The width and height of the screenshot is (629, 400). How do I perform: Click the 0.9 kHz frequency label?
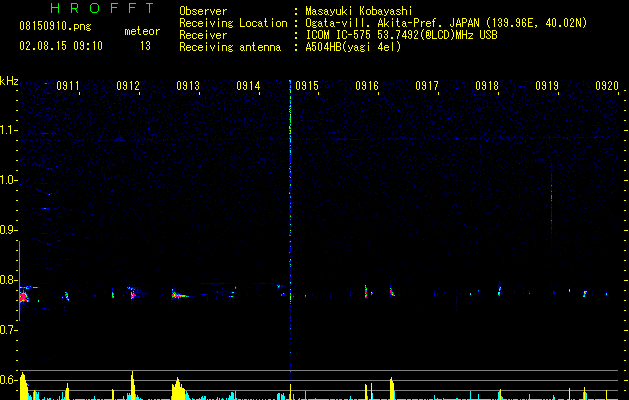(8, 230)
